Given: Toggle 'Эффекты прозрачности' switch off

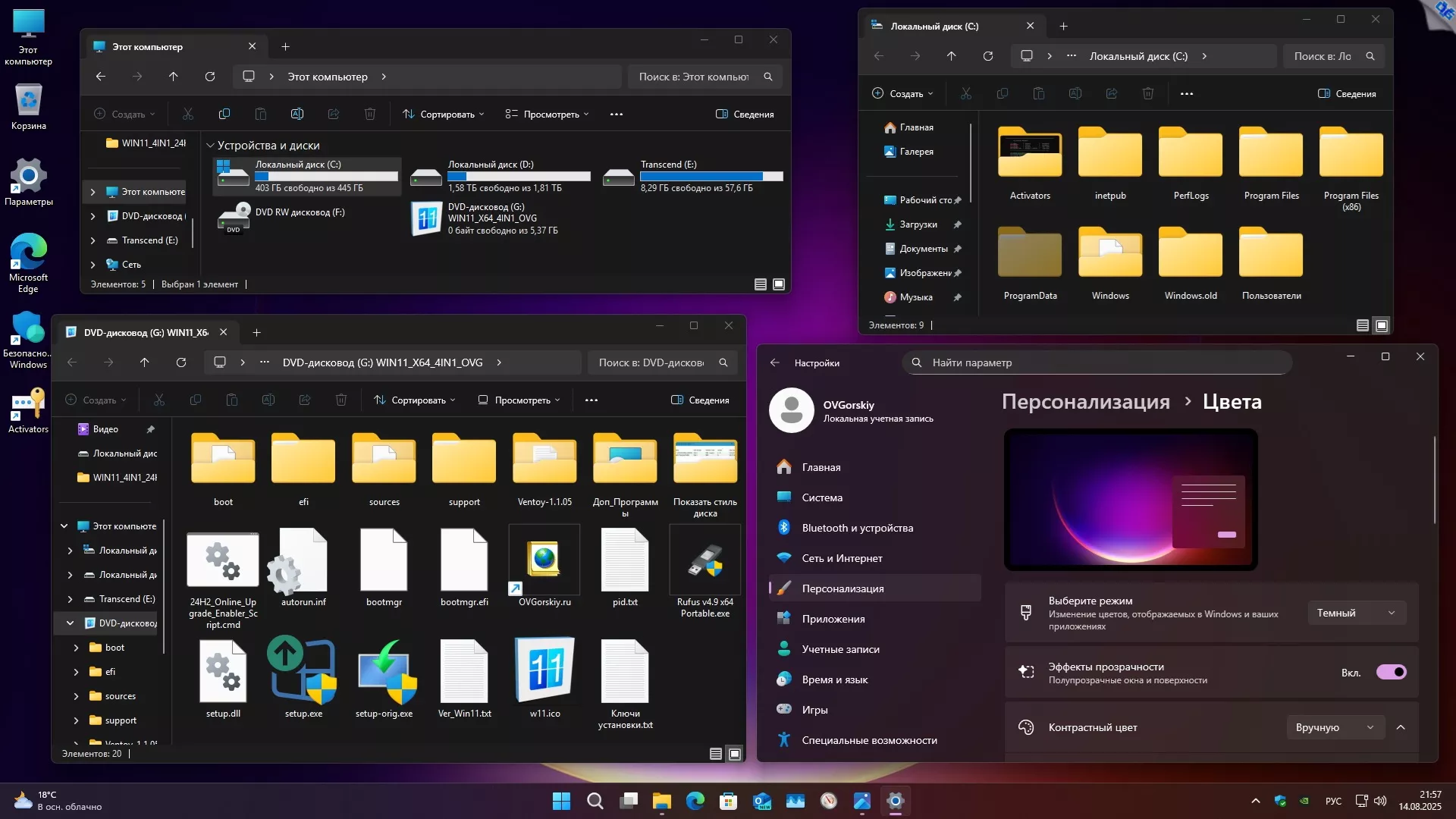Looking at the screenshot, I should point(1391,672).
